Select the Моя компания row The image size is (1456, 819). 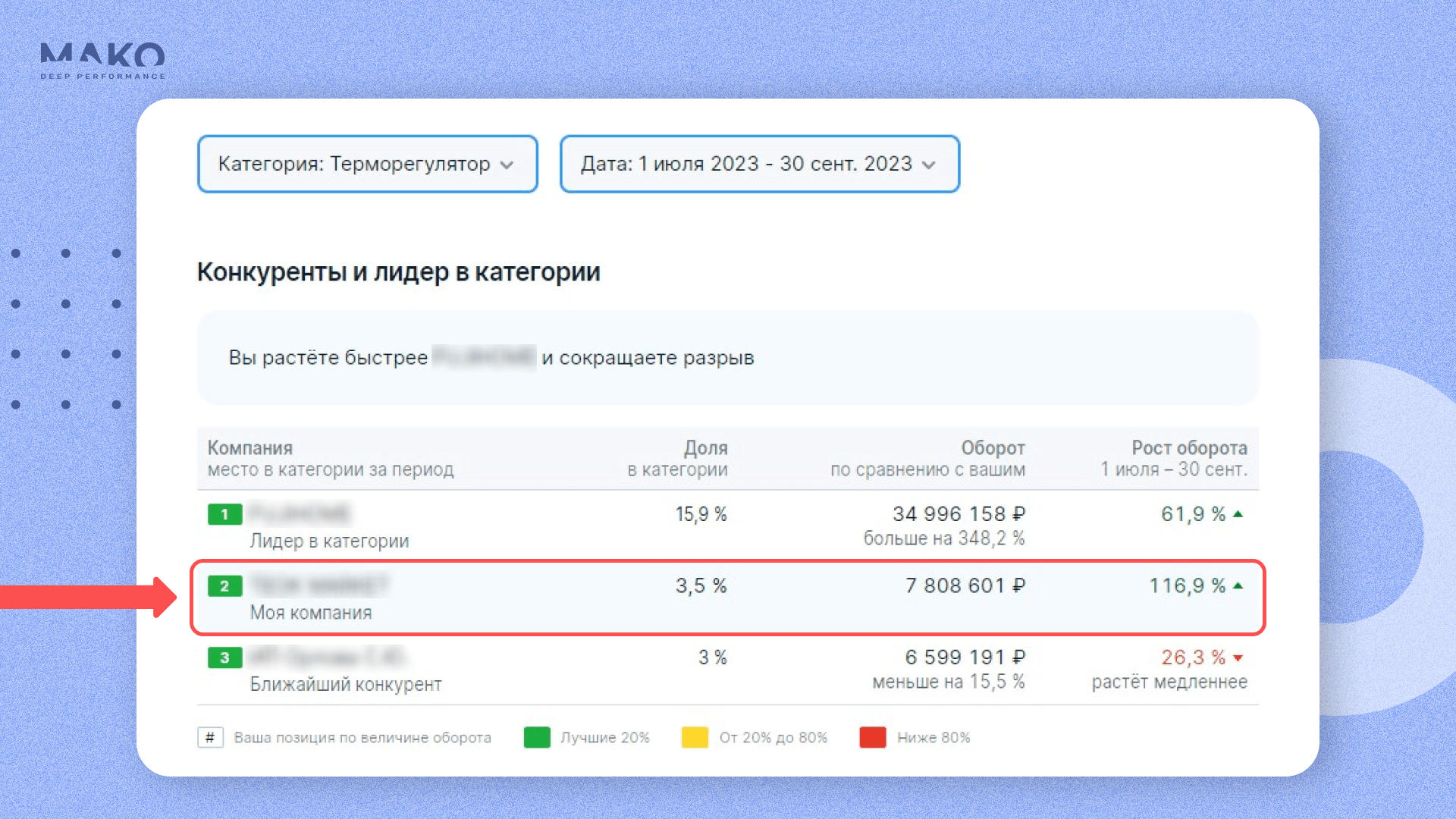pos(726,598)
